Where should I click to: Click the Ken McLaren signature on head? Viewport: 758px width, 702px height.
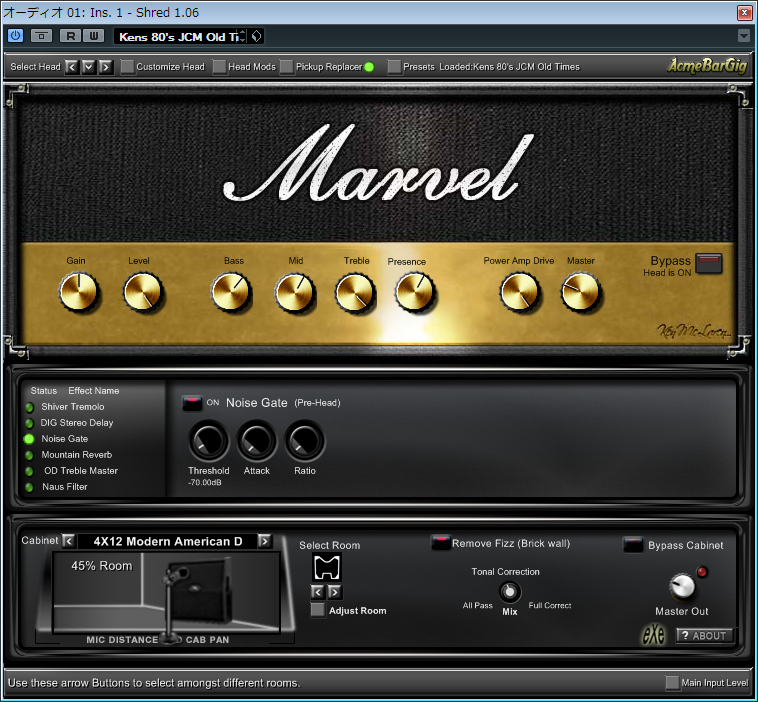[x=693, y=331]
